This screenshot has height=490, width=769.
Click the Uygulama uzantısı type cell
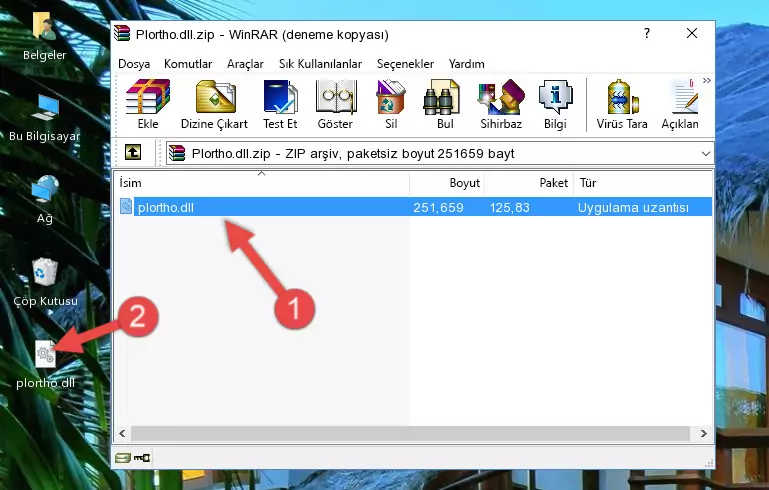tap(633, 207)
